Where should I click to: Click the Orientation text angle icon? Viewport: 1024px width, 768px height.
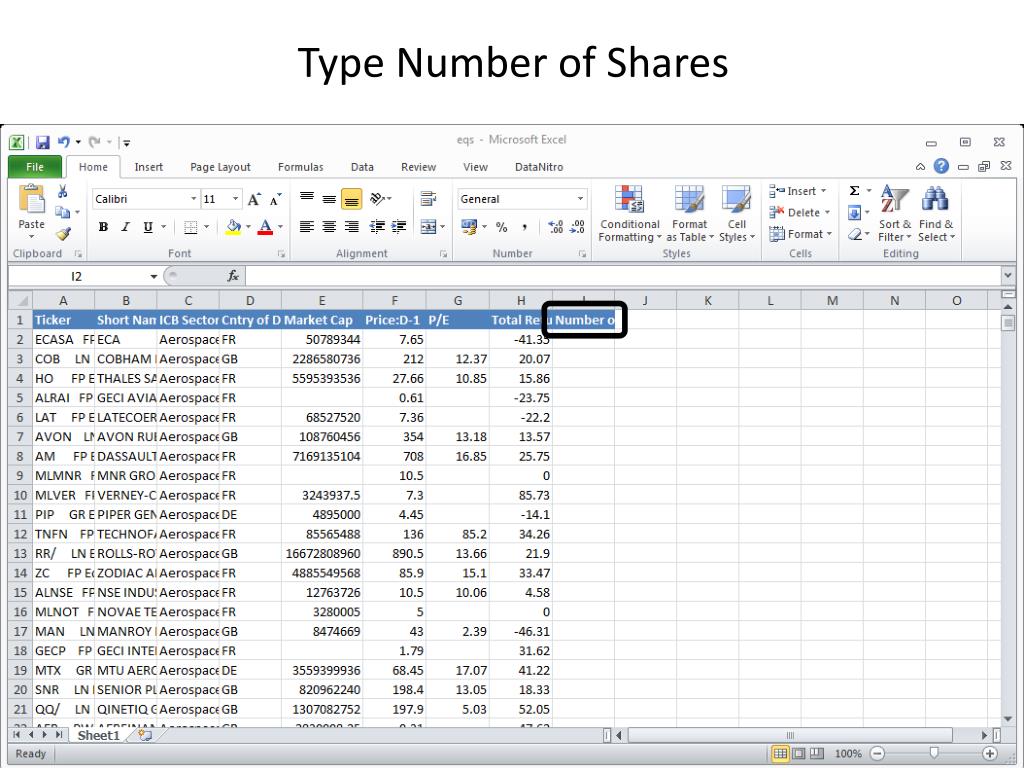[x=377, y=199]
